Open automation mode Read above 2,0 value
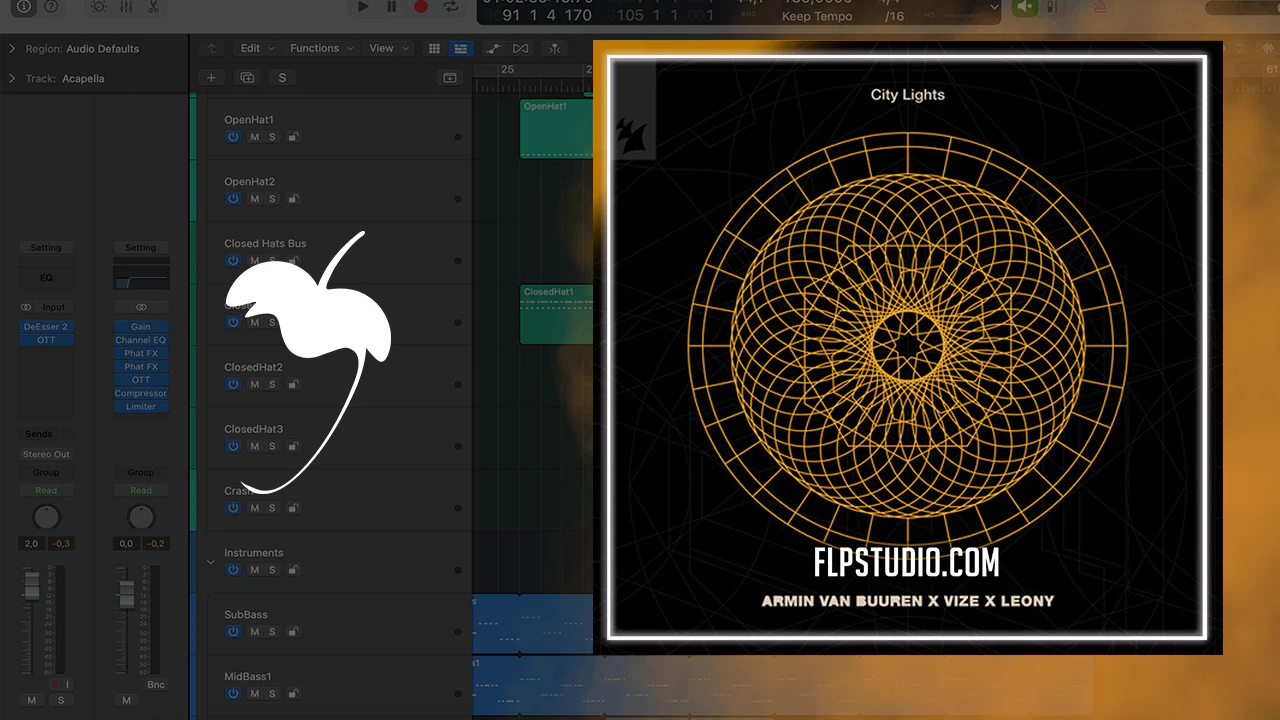This screenshot has height=720, width=1280. (46, 491)
